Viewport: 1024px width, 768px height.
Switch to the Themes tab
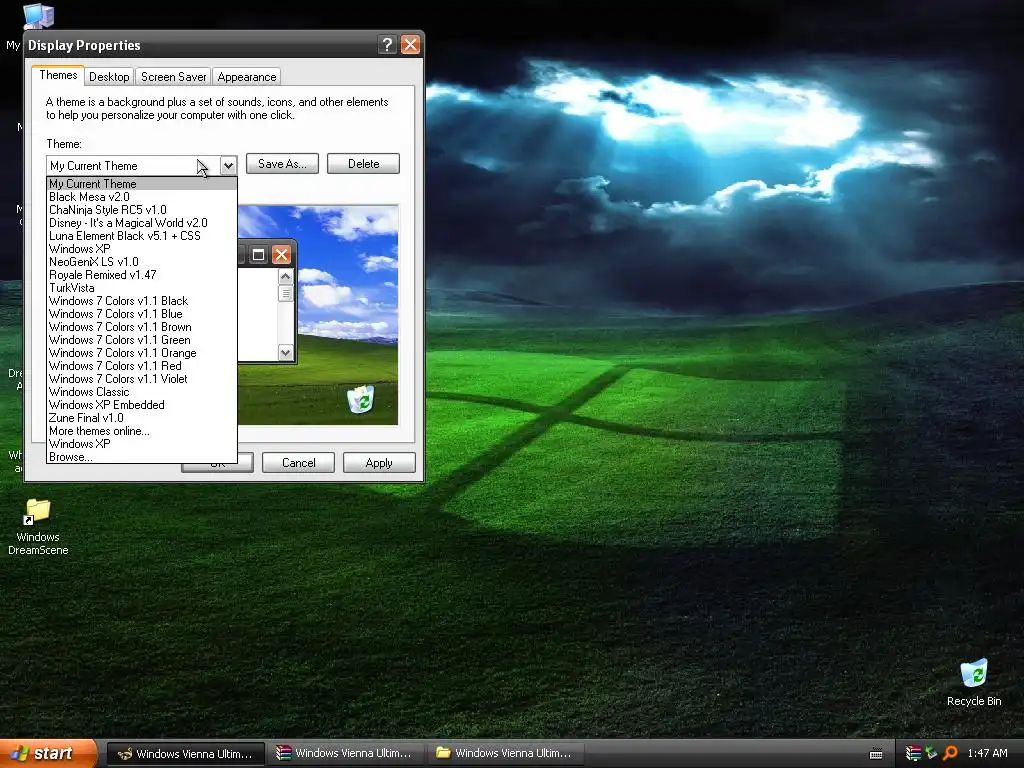pyautogui.click(x=58, y=75)
